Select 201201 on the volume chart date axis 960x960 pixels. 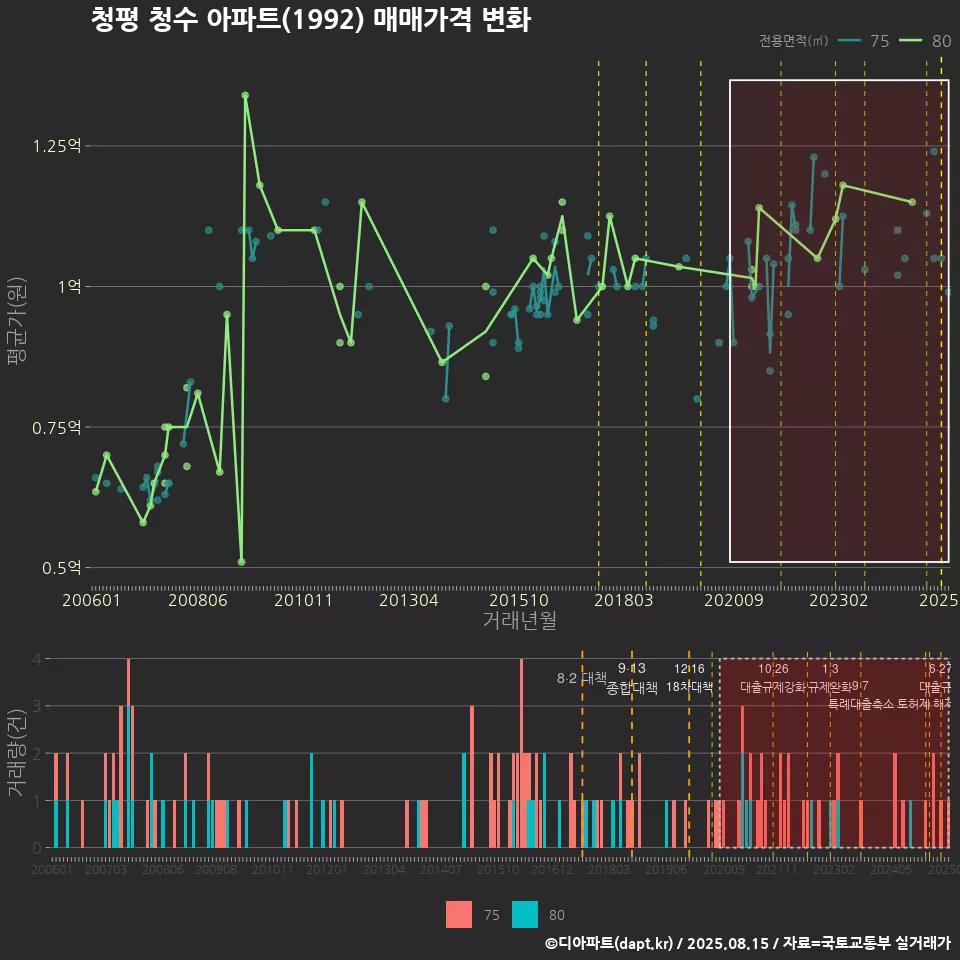pyautogui.click(x=326, y=869)
